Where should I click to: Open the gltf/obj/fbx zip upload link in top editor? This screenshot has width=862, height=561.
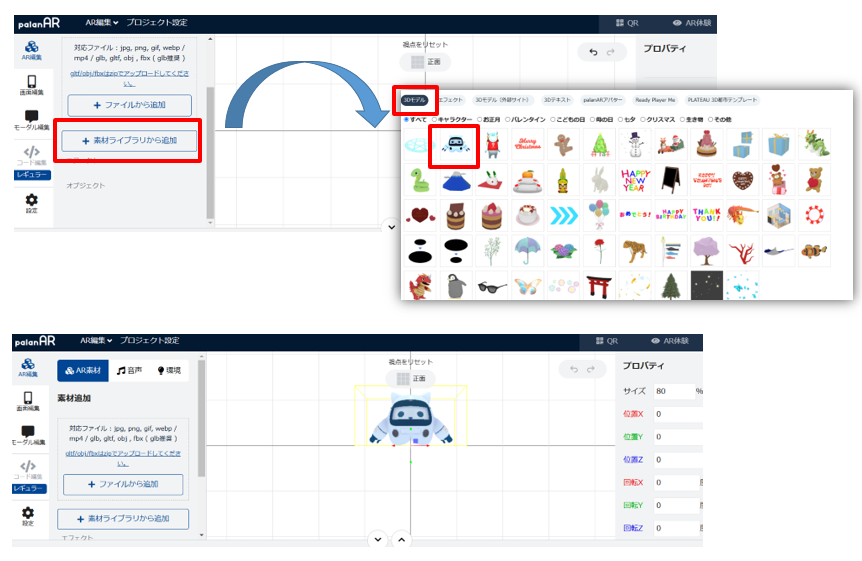point(129,78)
